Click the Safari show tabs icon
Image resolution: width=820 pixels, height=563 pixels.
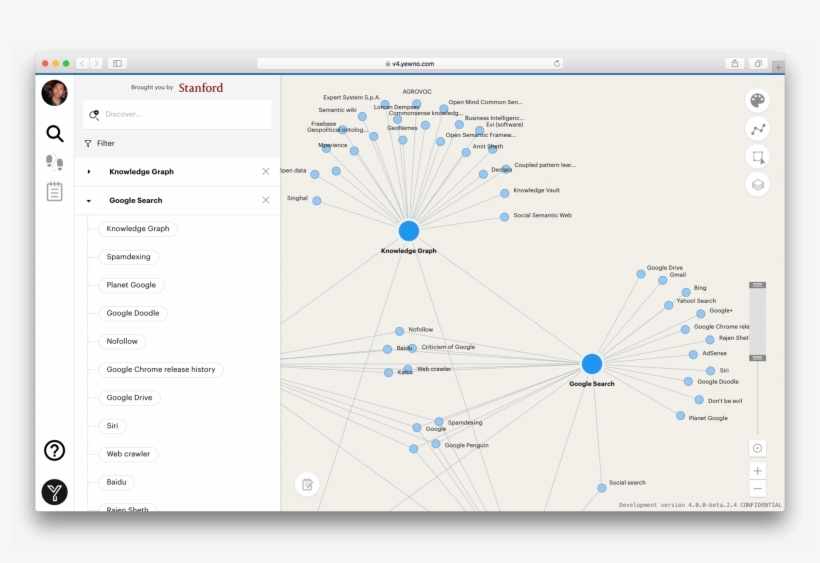coord(758,63)
